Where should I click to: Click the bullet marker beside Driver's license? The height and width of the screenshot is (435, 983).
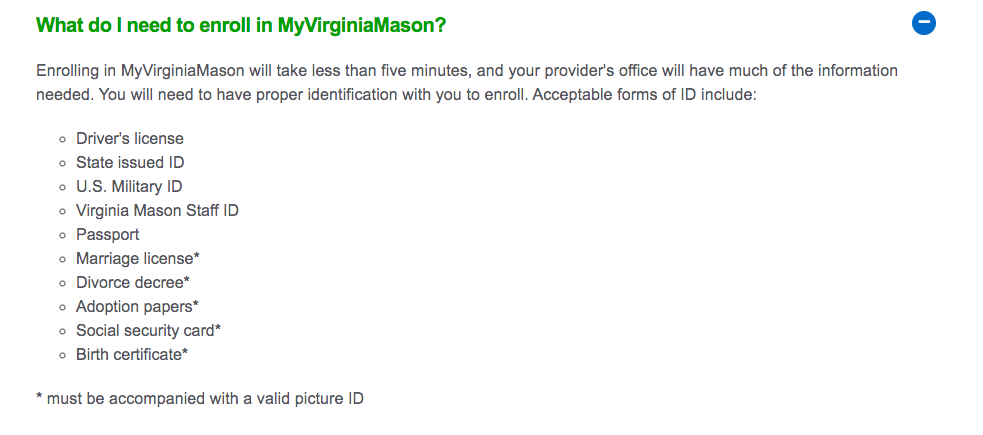tap(62, 139)
